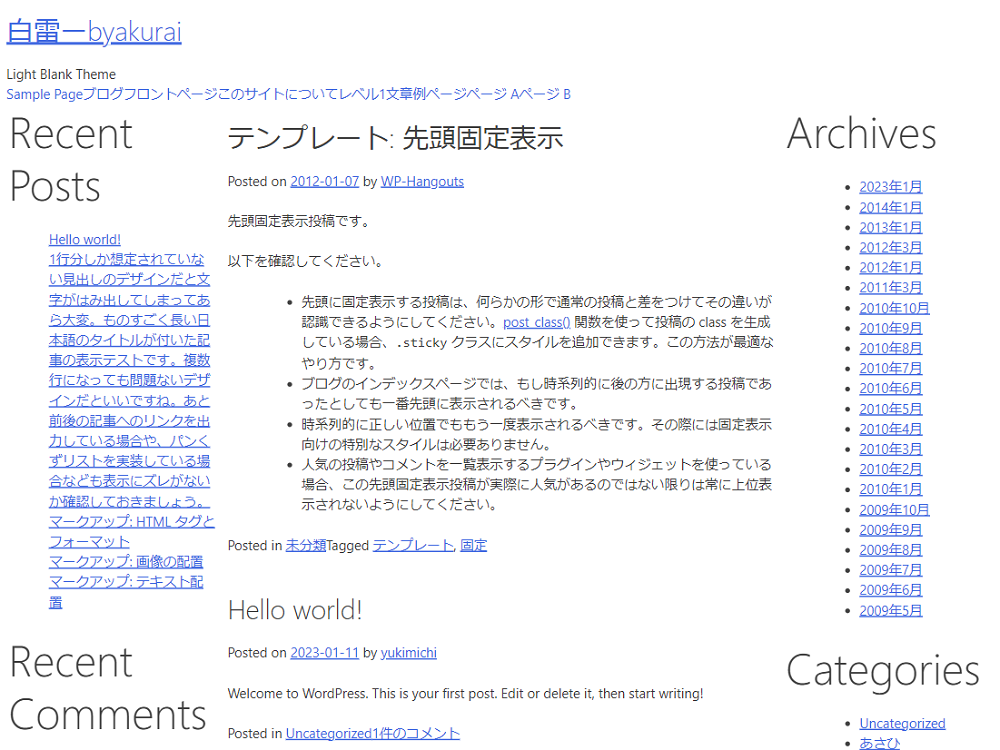1000x750 pixels.
Task: Open the テンプレート tag link
Action: point(413,545)
